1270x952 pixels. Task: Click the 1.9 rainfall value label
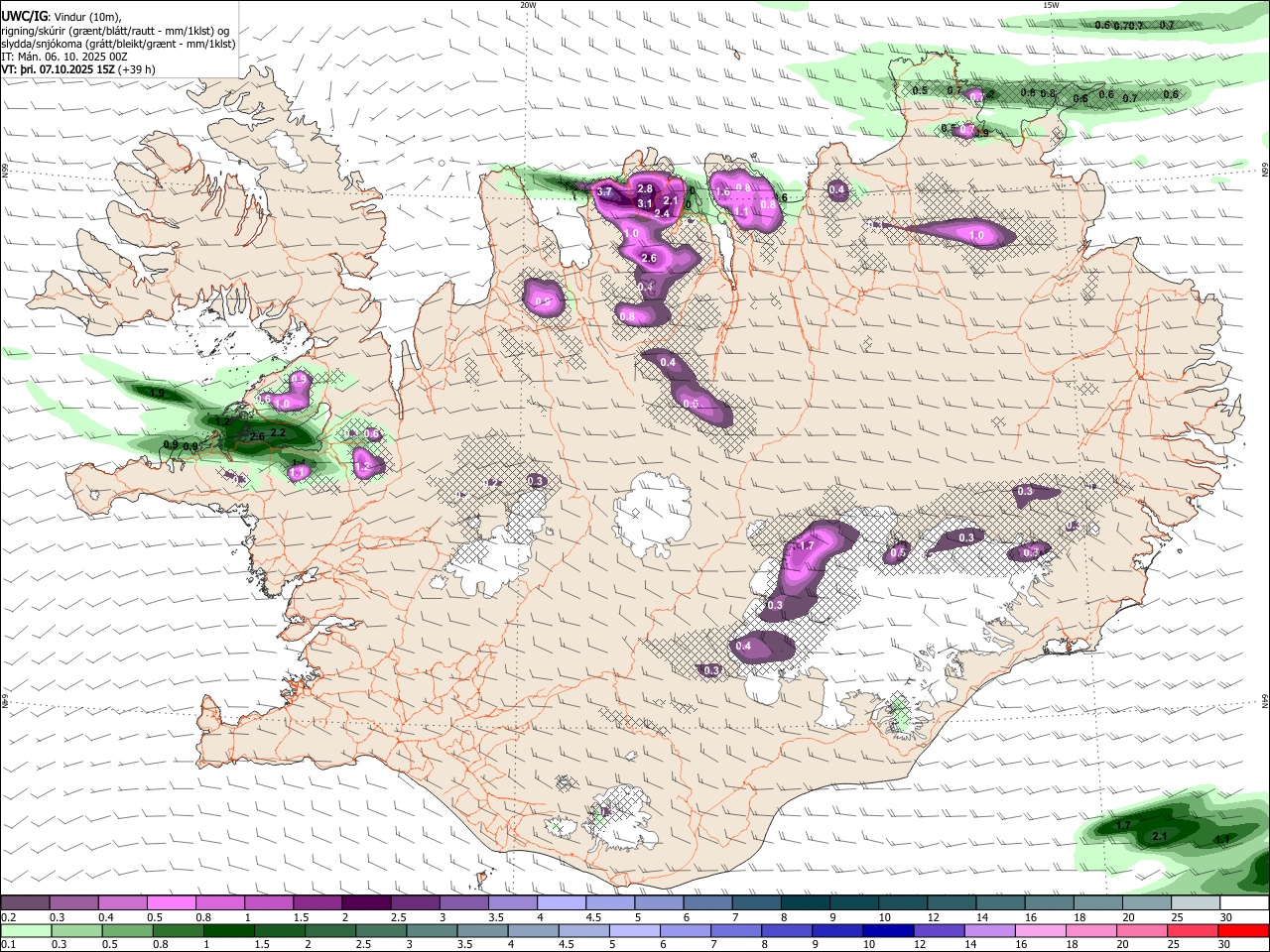click(157, 394)
